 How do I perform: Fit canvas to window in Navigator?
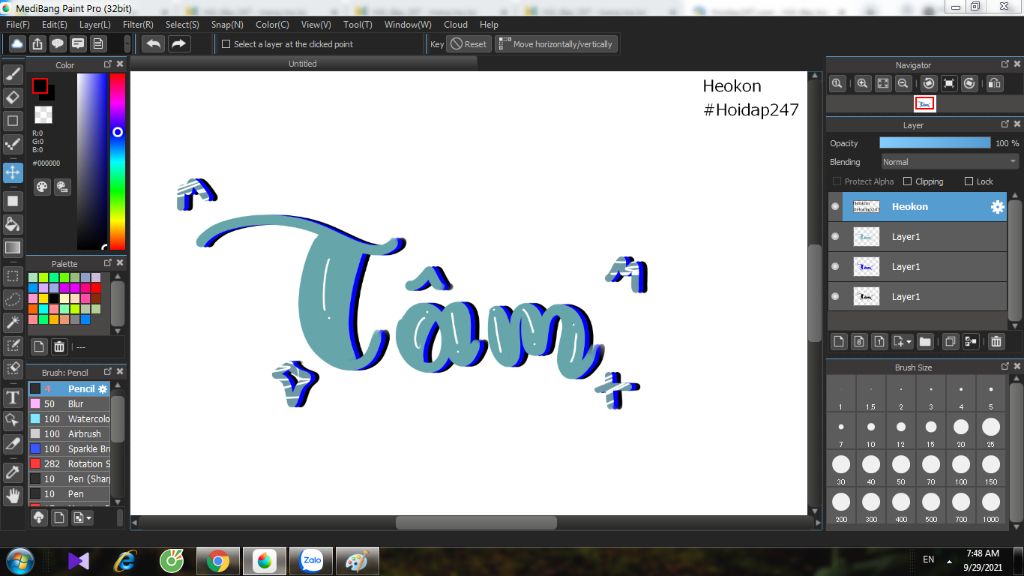point(883,84)
